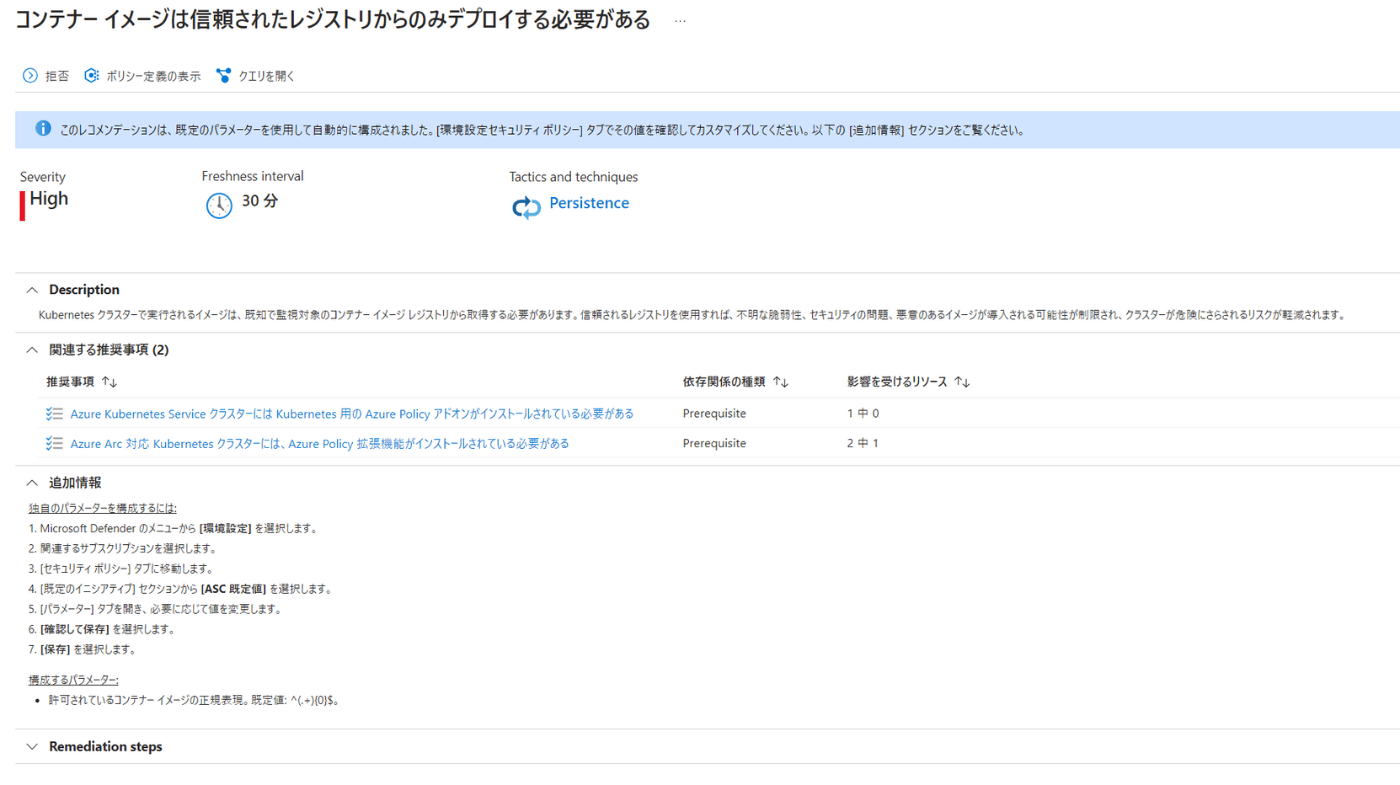Click step 7 保存 を選択します text
Screen dimensions: 1400x785
pyautogui.click(x=82, y=649)
